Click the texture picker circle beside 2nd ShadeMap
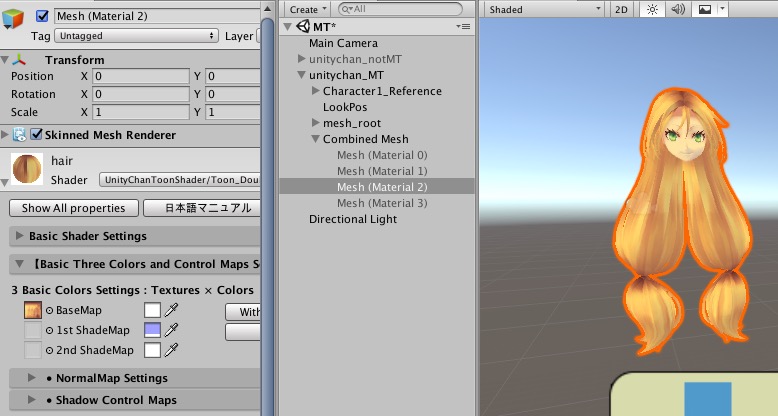The width and height of the screenshot is (778, 416). pos(50,350)
